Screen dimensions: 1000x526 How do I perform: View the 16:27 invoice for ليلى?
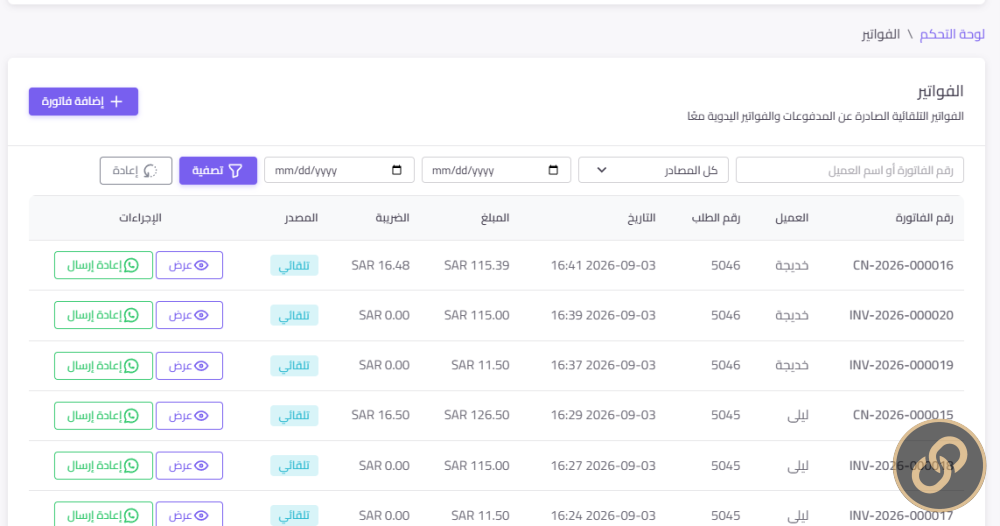(x=189, y=465)
